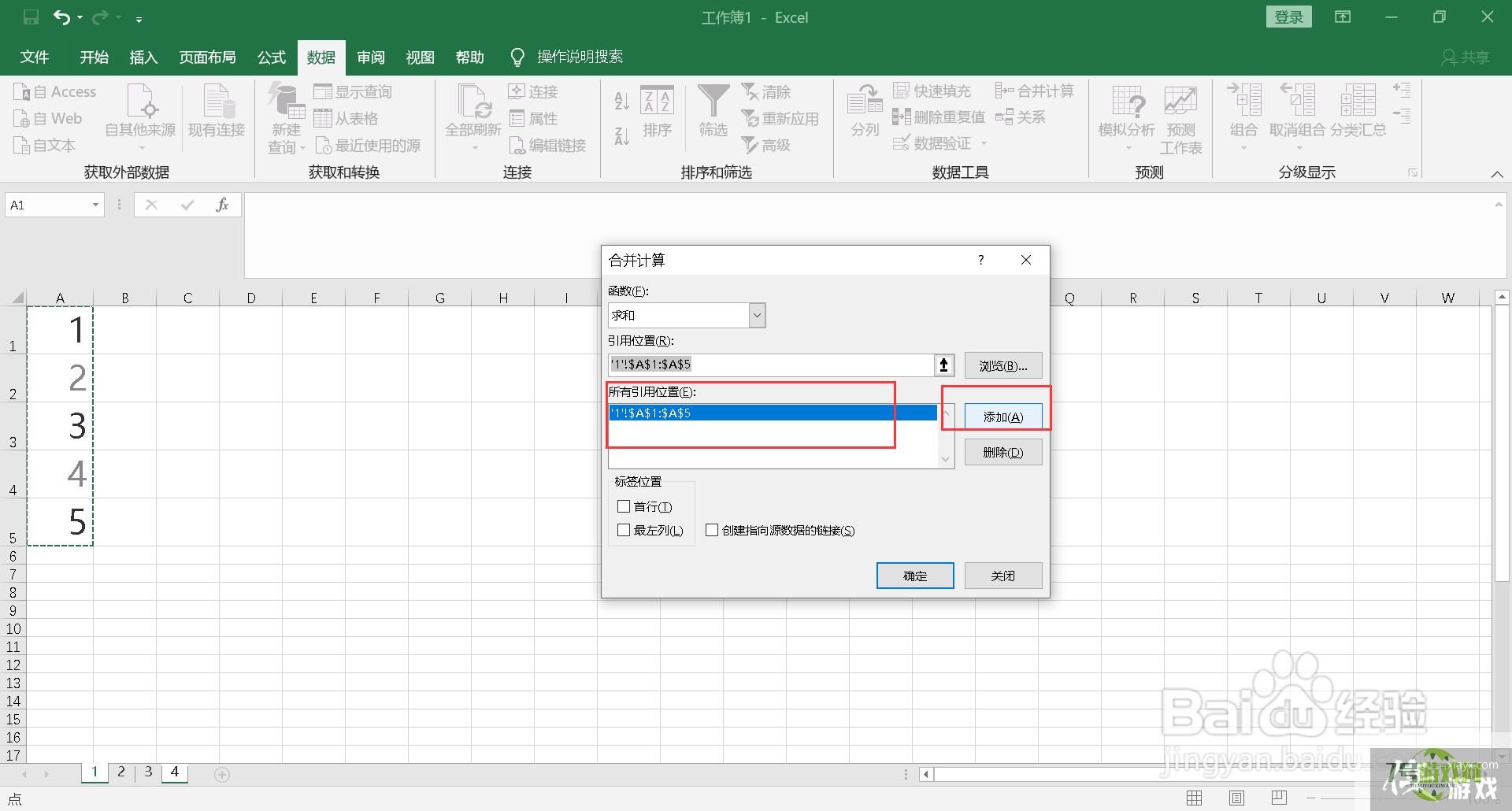This screenshot has width=1512, height=811.
Task: Click the Undo arrow icon
Action: (x=61, y=17)
